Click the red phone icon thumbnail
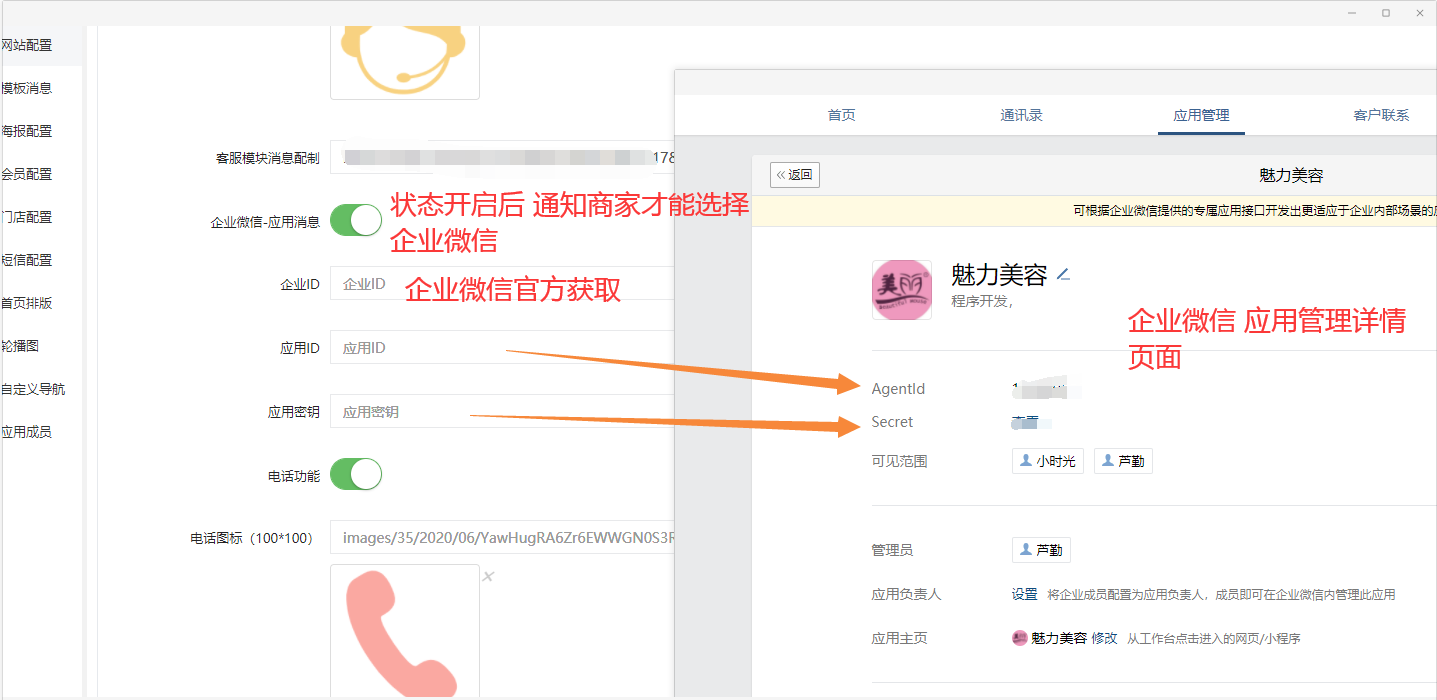Image resolution: width=1437 pixels, height=700 pixels. [405, 632]
